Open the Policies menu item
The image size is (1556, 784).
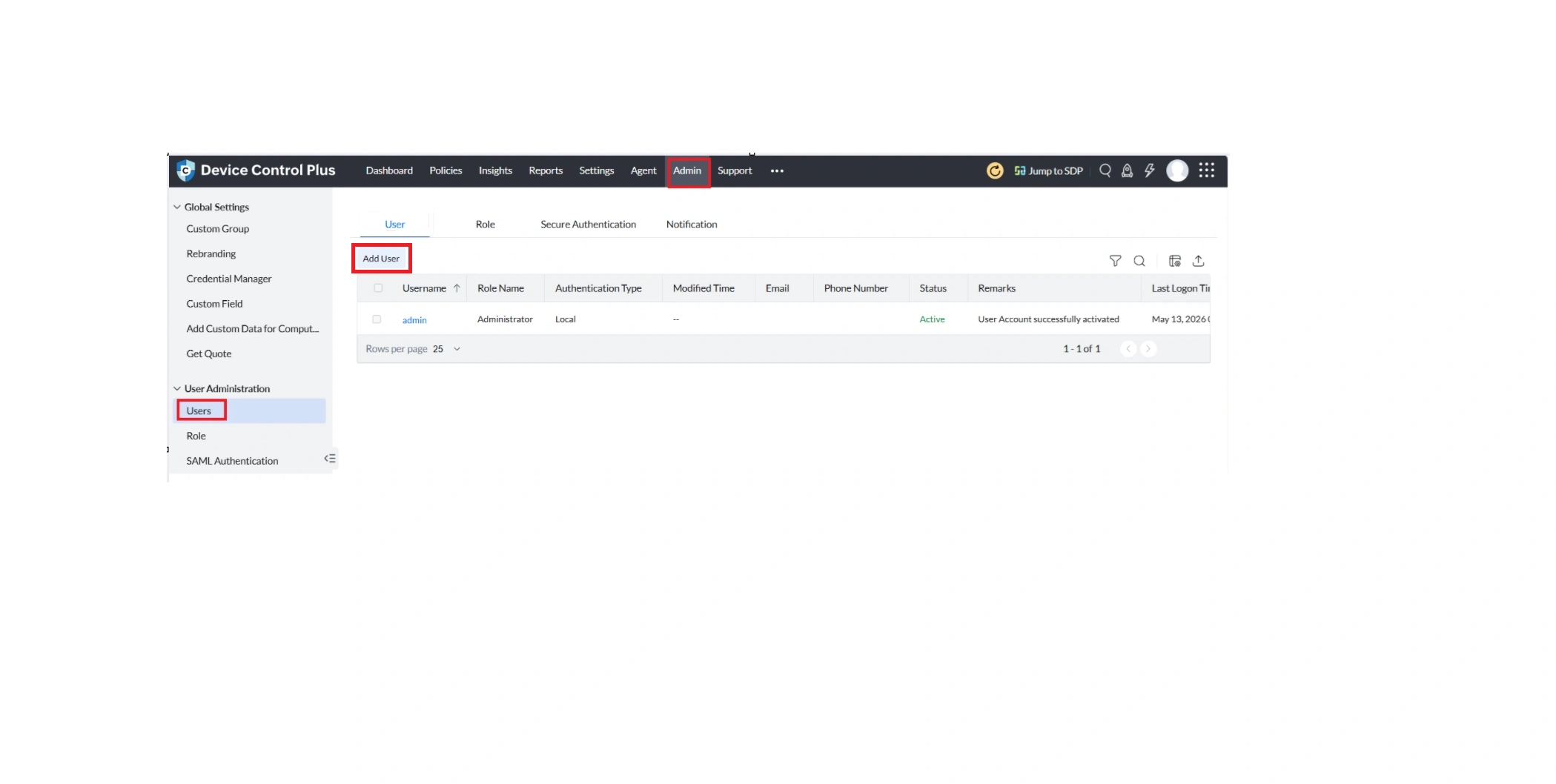(x=446, y=171)
